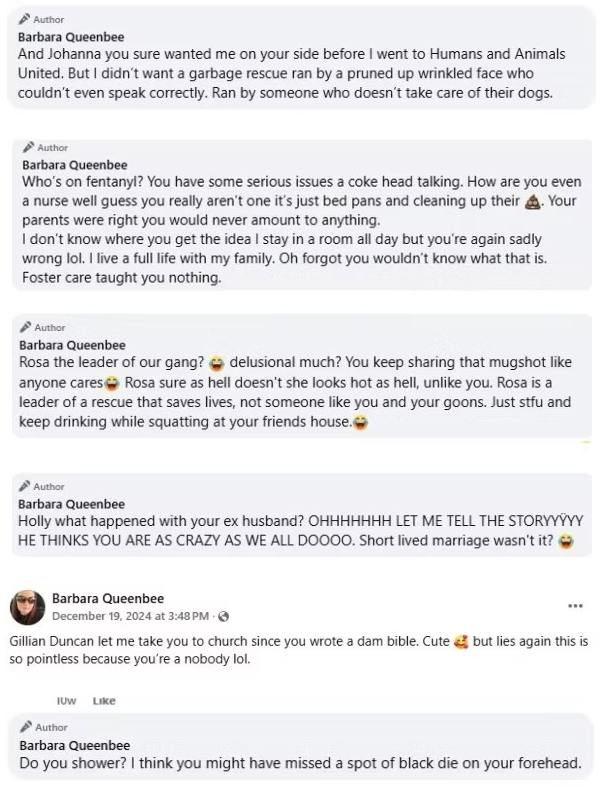Click the Author pencil badge above the fentanyl comment
Viewport: 602px width, 787px height.
27,148
